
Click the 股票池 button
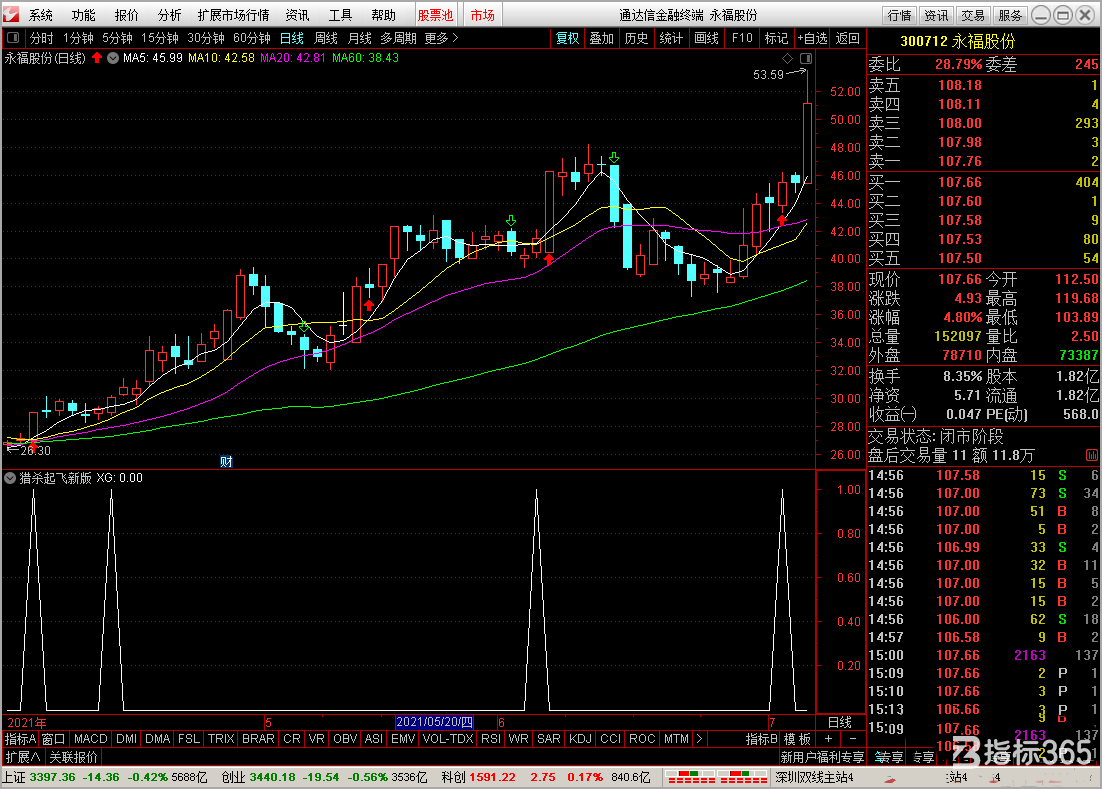436,15
